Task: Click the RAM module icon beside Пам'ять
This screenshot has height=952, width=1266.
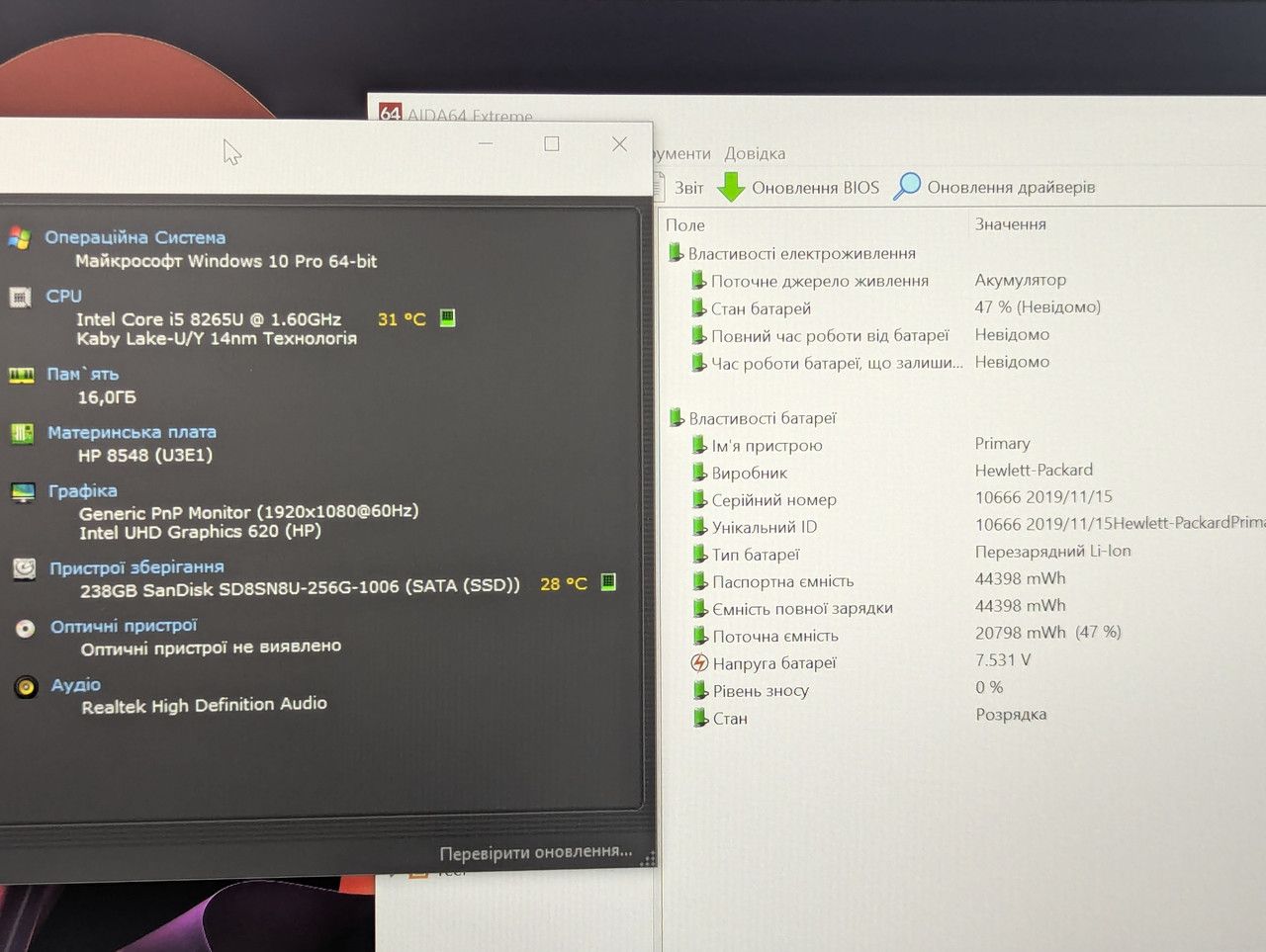Action: coord(21,375)
